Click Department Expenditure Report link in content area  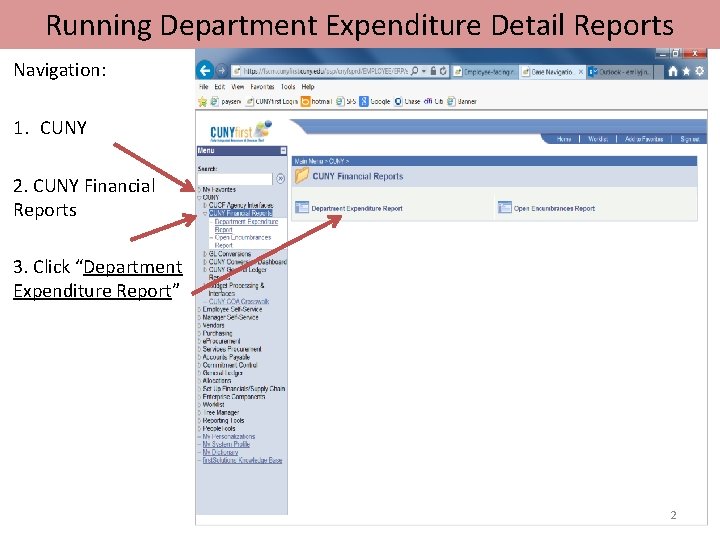coord(357,208)
